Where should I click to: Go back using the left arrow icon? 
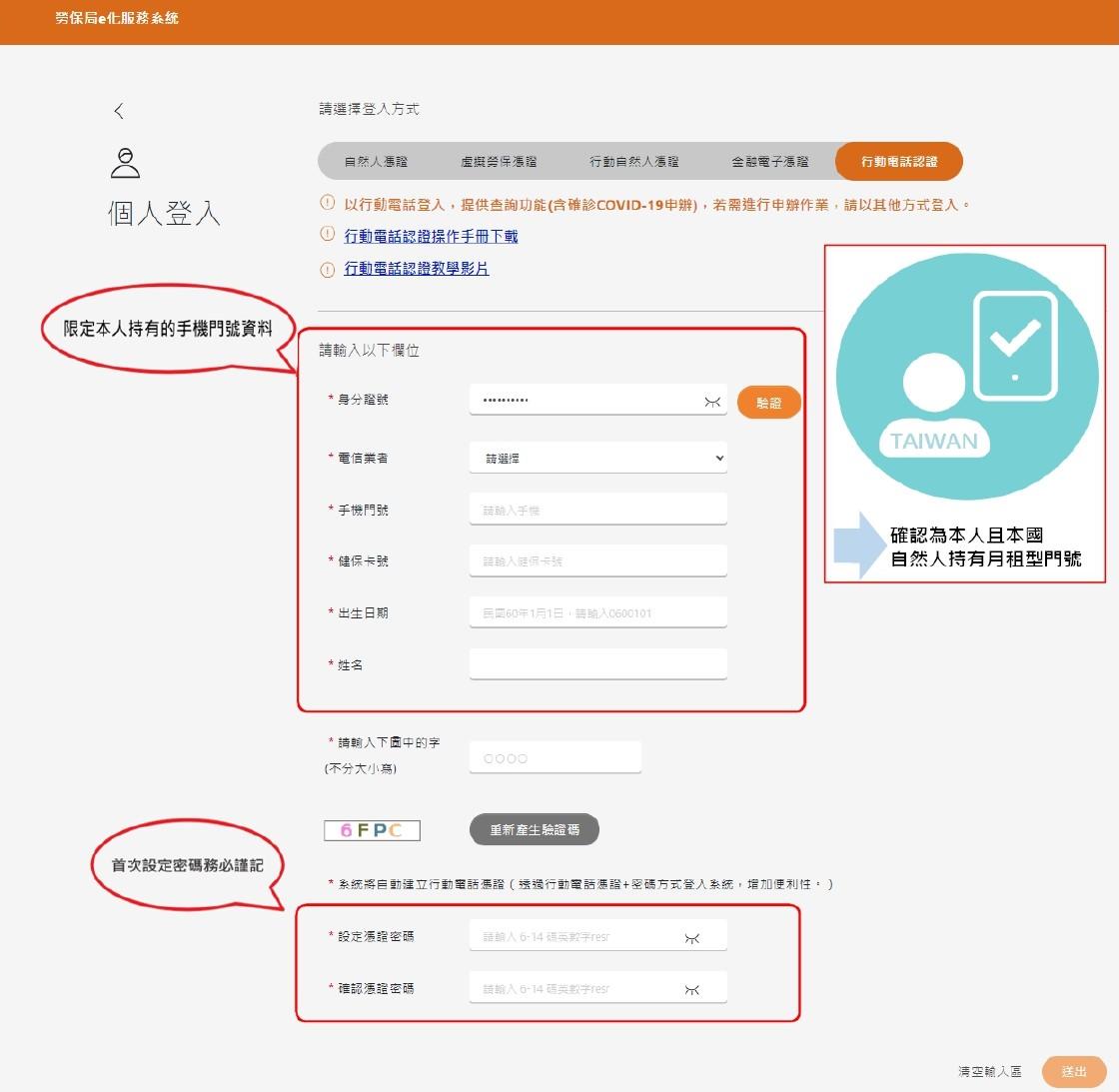point(119,111)
